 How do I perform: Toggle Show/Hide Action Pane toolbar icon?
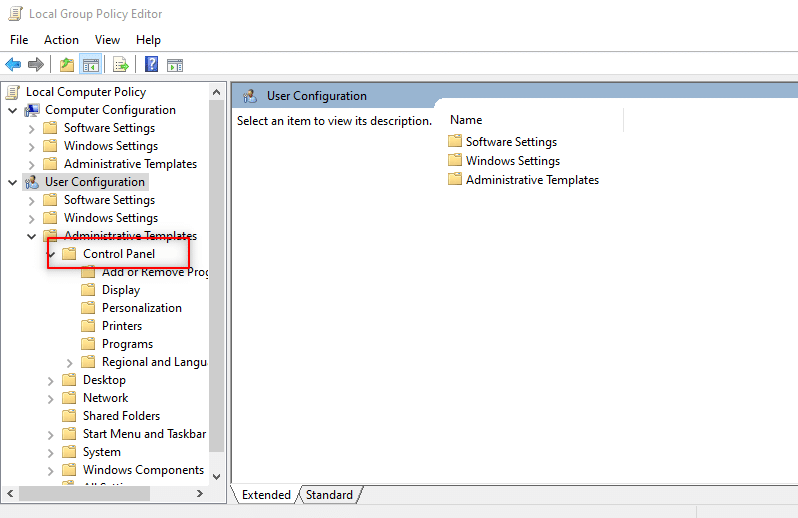point(175,65)
